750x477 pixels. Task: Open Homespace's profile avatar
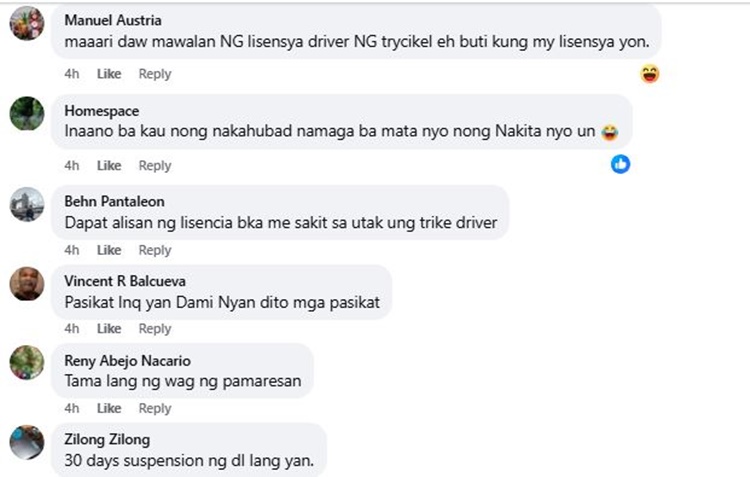[27, 113]
